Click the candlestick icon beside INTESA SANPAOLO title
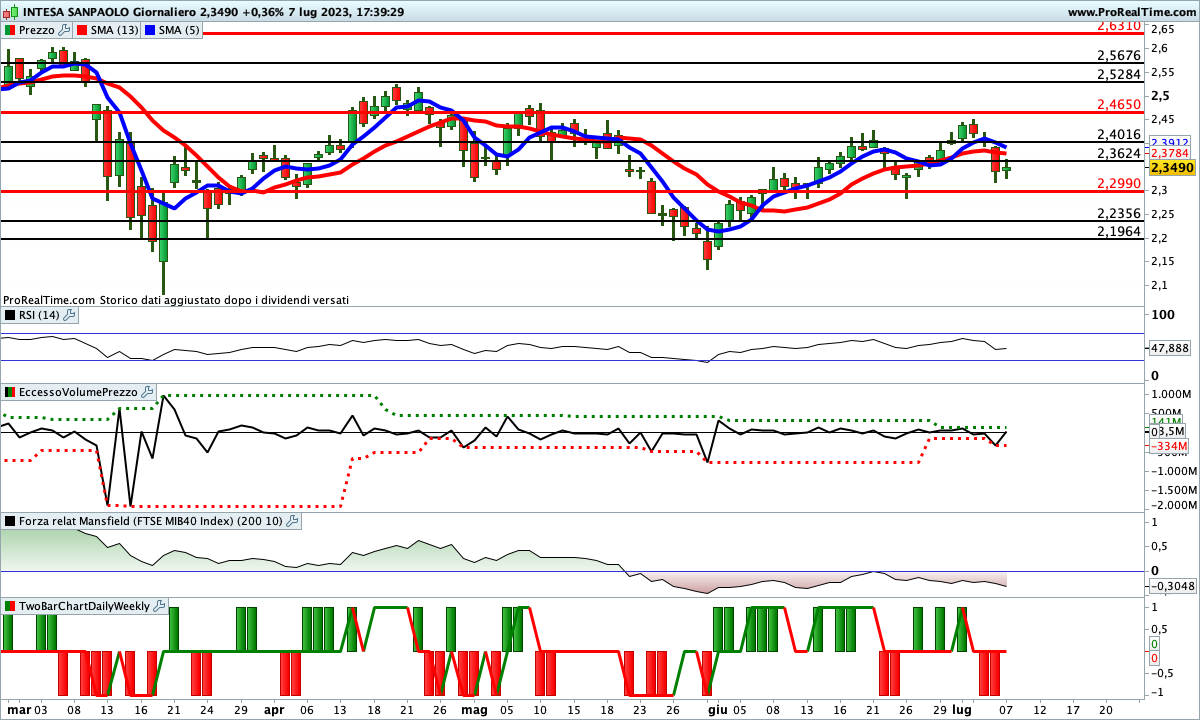Viewport: 1200px width, 720px height. 10,12
